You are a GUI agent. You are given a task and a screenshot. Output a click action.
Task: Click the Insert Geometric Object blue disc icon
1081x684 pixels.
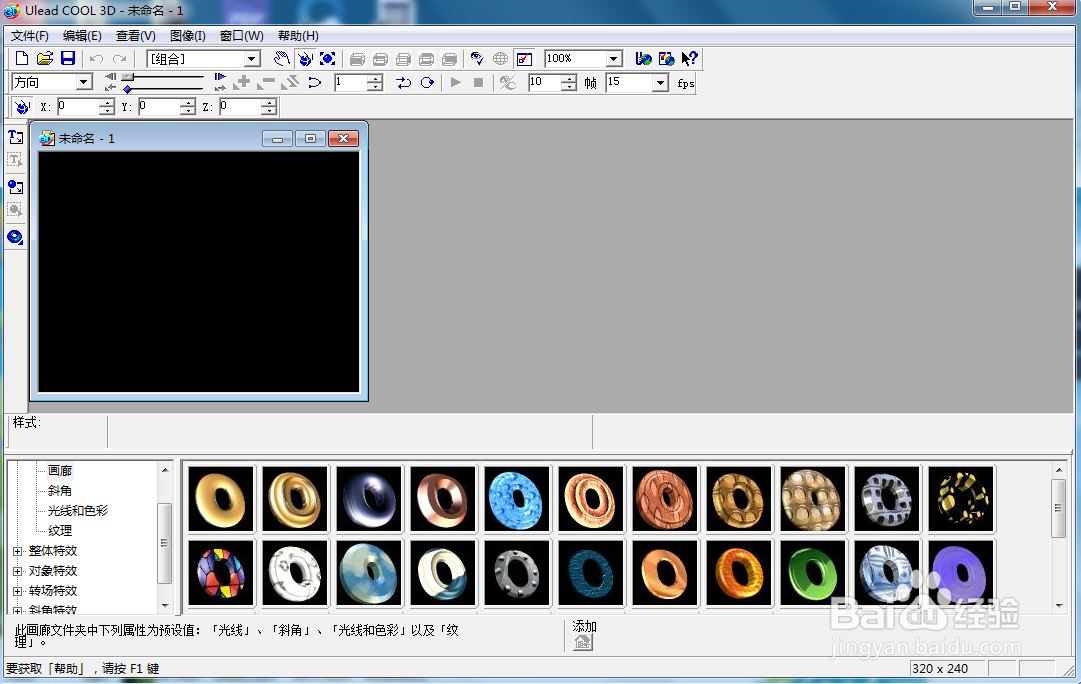click(15, 237)
